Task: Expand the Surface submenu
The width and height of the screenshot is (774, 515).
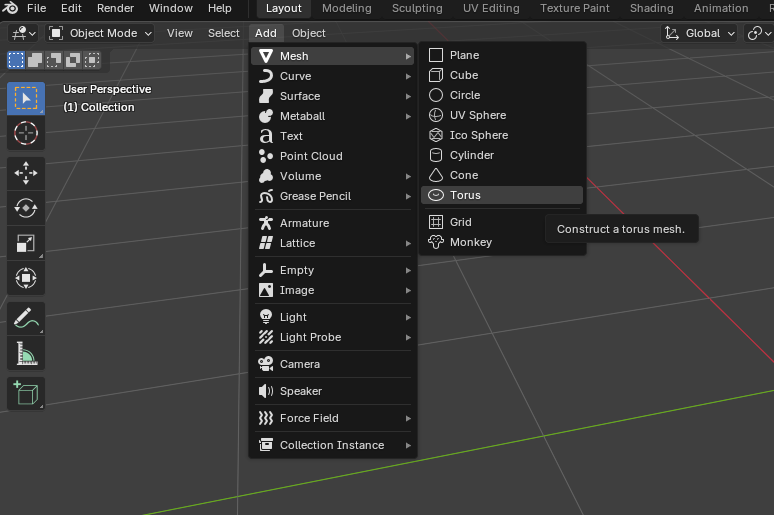Action: coord(333,96)
